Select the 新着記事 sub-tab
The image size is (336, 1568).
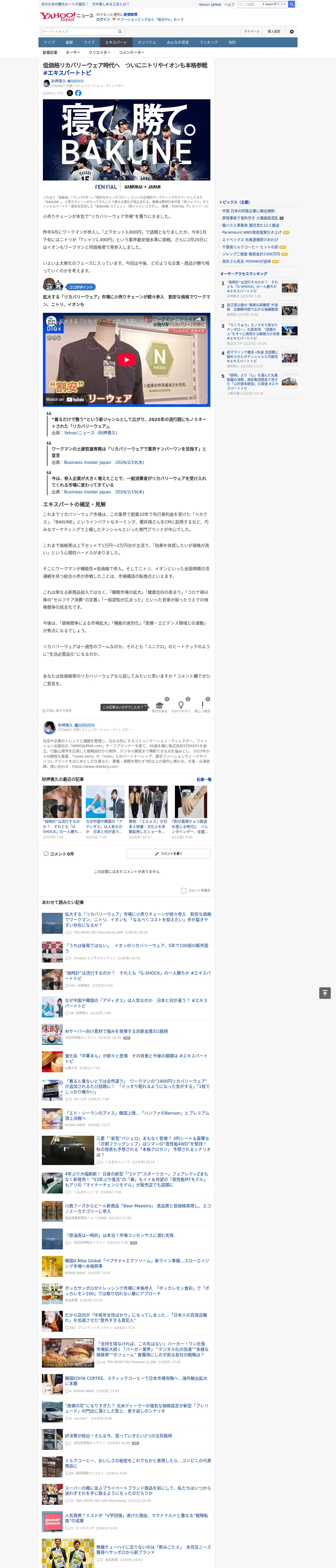click(x=50, y=52)
